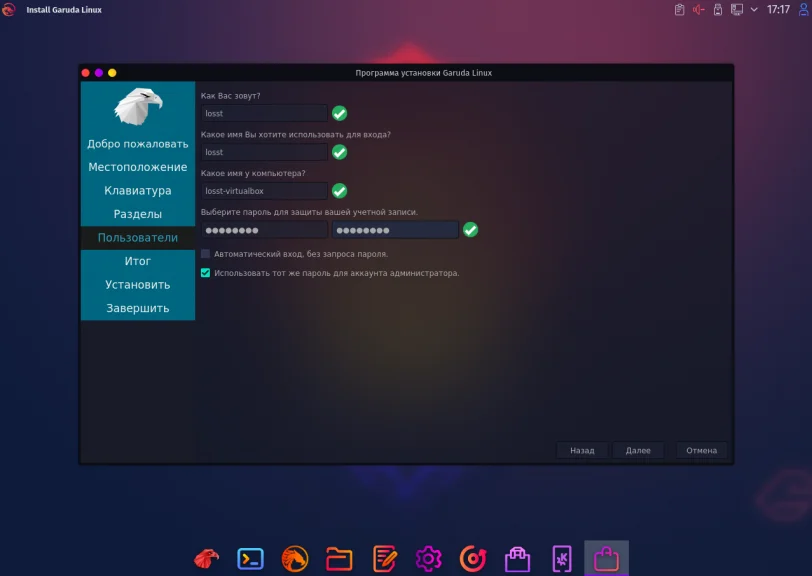Viewport: 812px width, 576px height.
Task: Open the Местоположение installer step
Action: tap(137, 167)
